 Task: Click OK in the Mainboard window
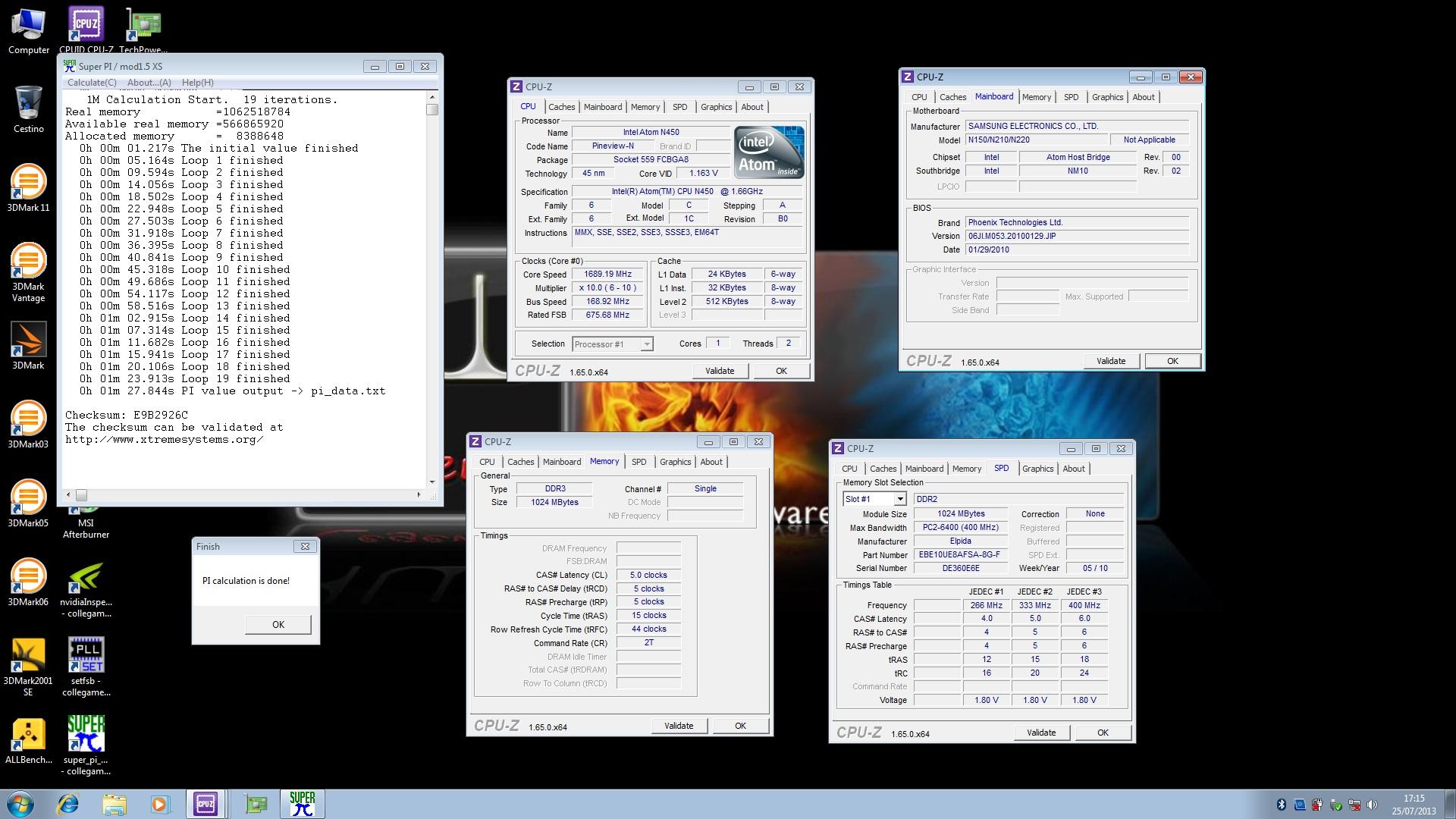[x=1172, y=361]
